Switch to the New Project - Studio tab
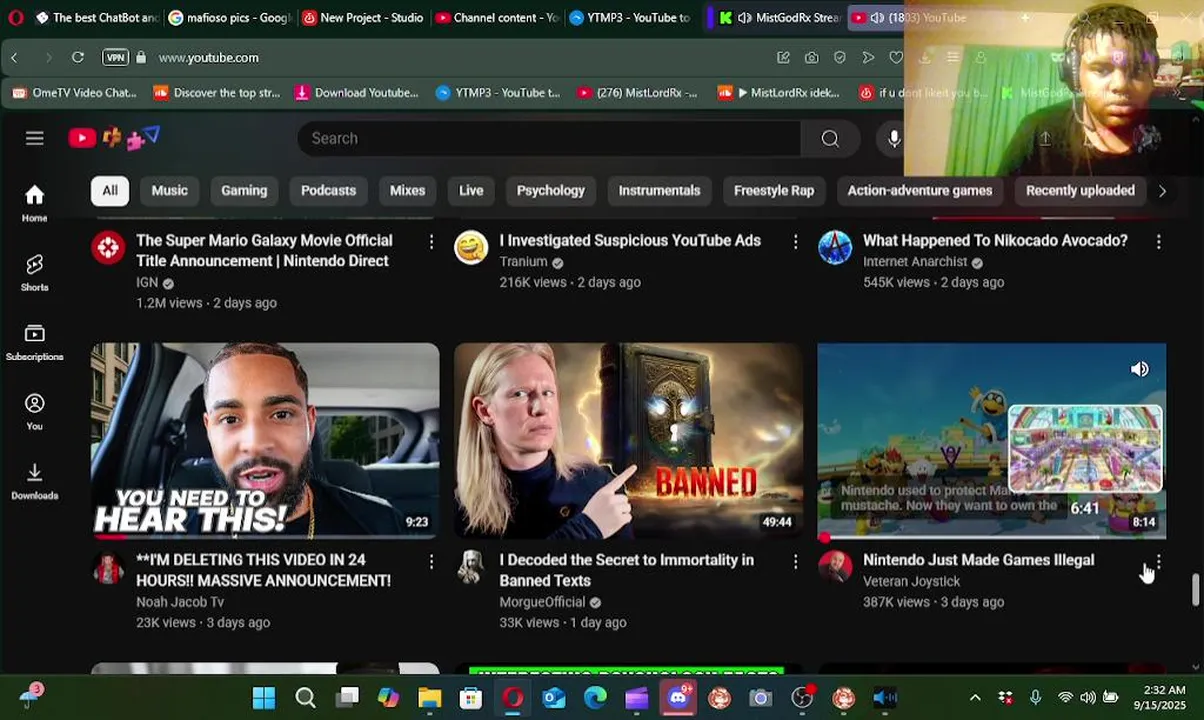The image size is (1204, 720). 363,17
